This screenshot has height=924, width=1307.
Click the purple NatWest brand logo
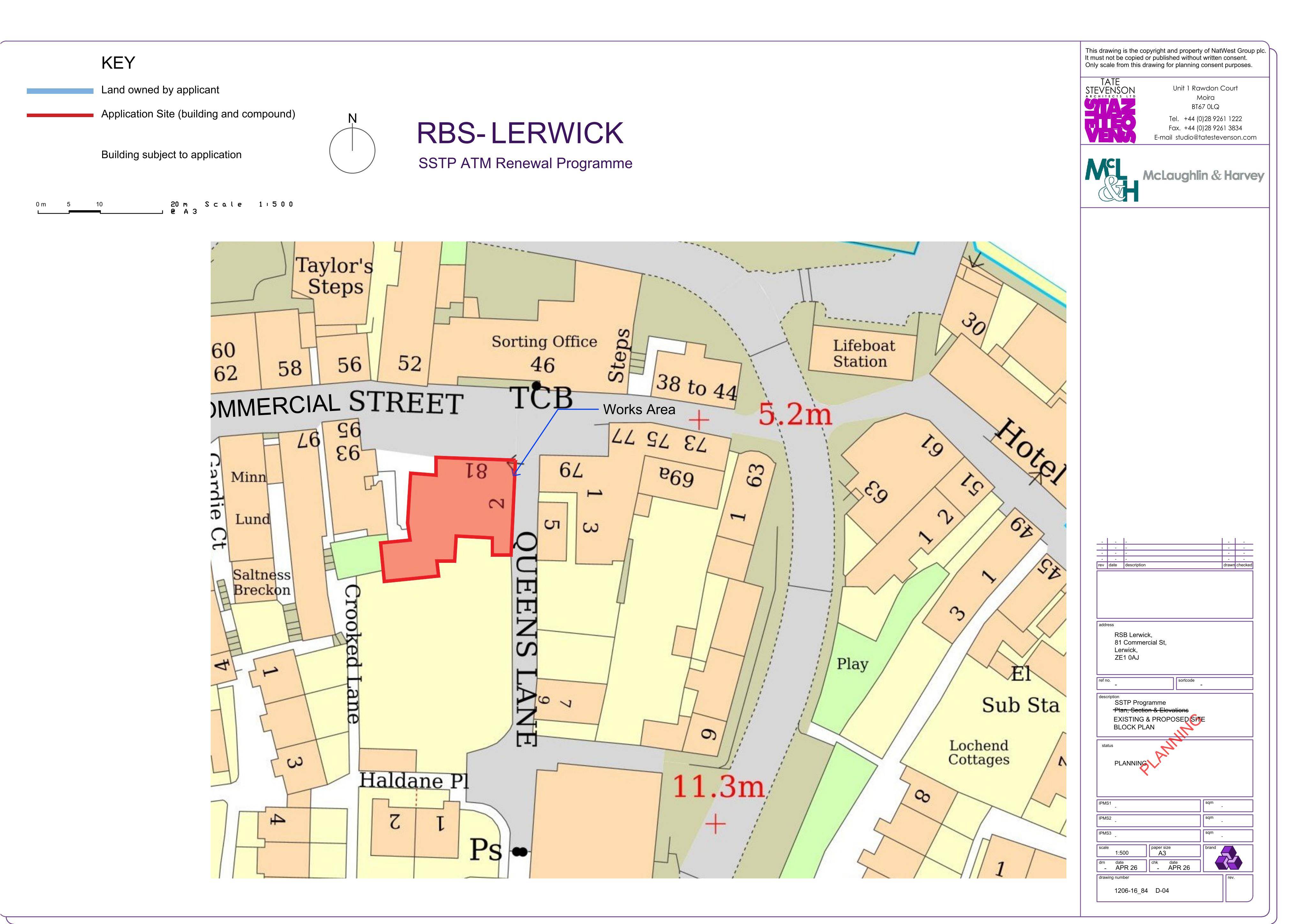[1229, 858]
